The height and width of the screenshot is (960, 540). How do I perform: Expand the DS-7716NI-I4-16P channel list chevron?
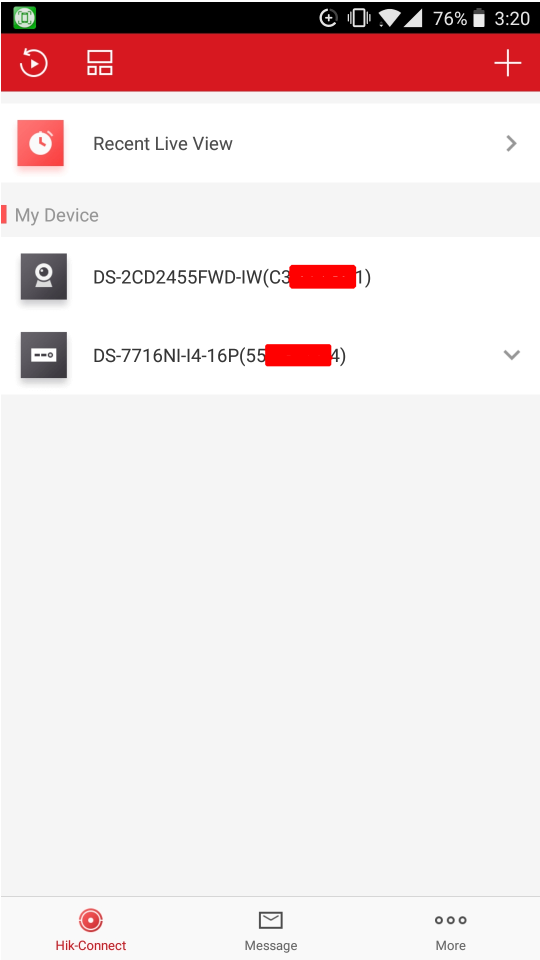point(511,354)
